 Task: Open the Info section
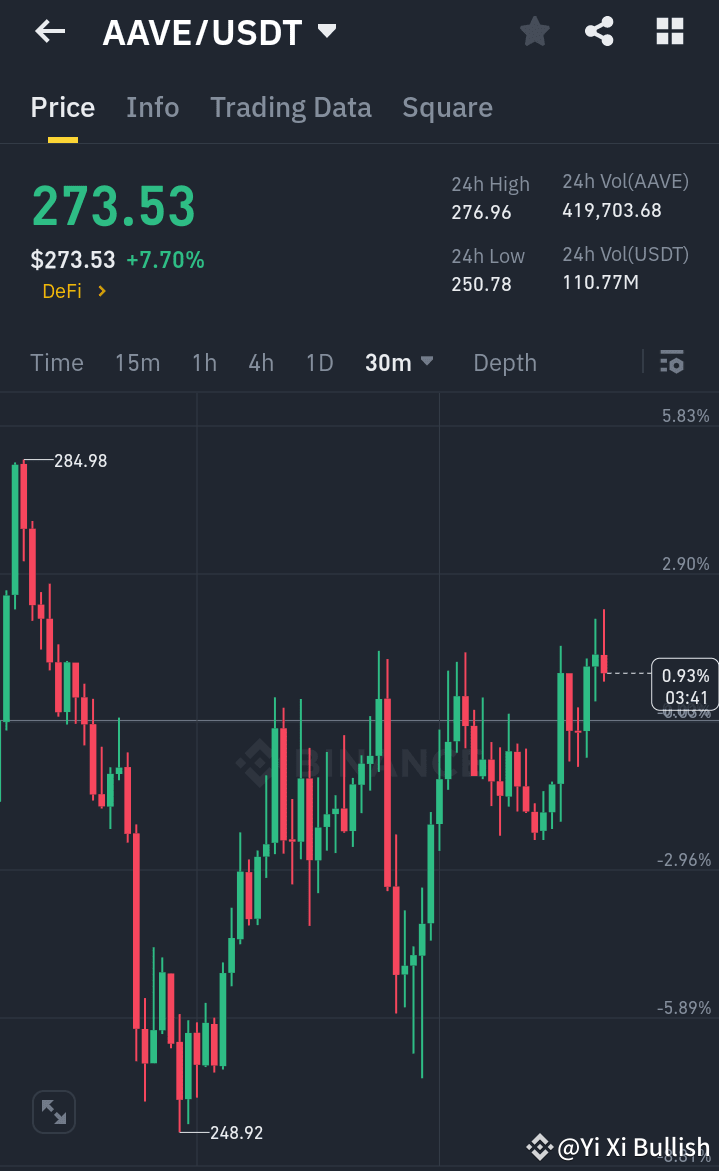click(x=152, y=107)
